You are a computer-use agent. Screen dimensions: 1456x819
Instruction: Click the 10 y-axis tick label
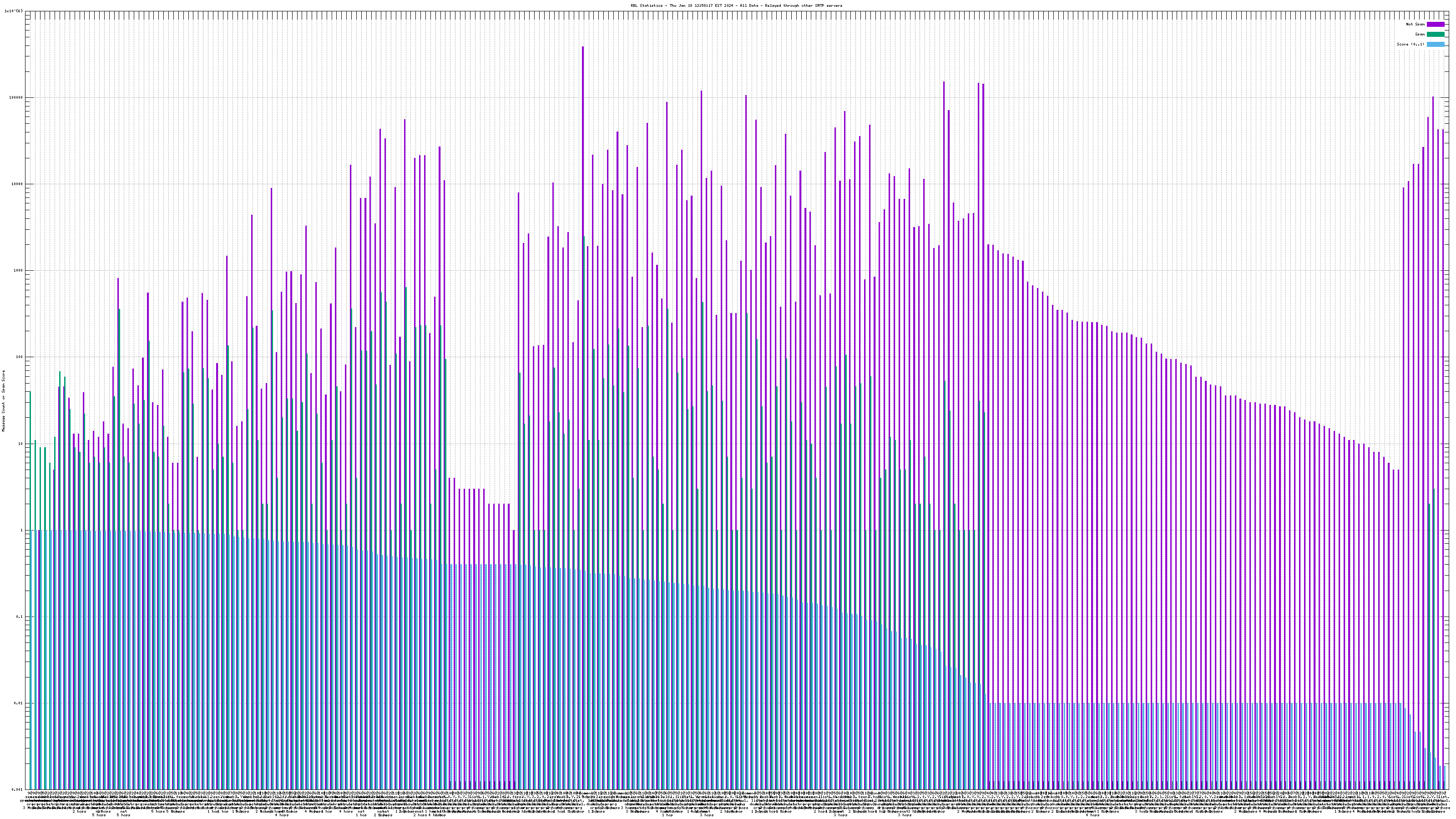click(x=21, y=444)
